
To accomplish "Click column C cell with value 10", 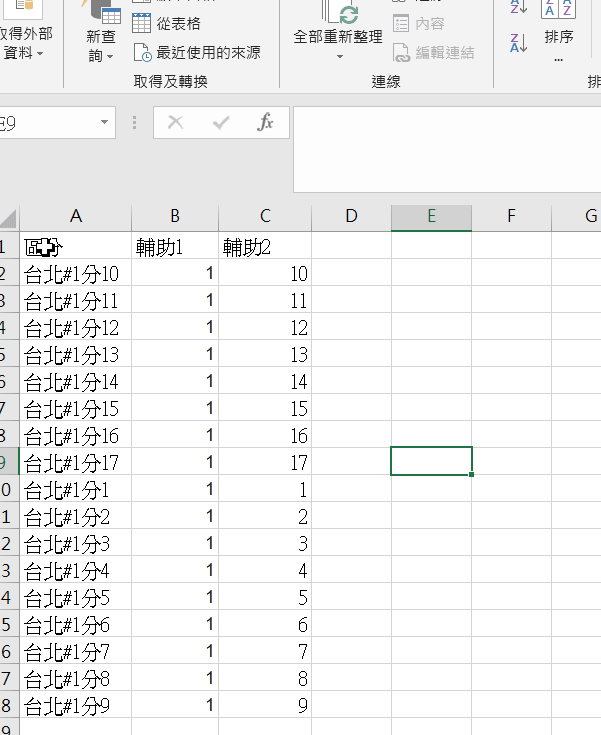I will coord(265,273).
